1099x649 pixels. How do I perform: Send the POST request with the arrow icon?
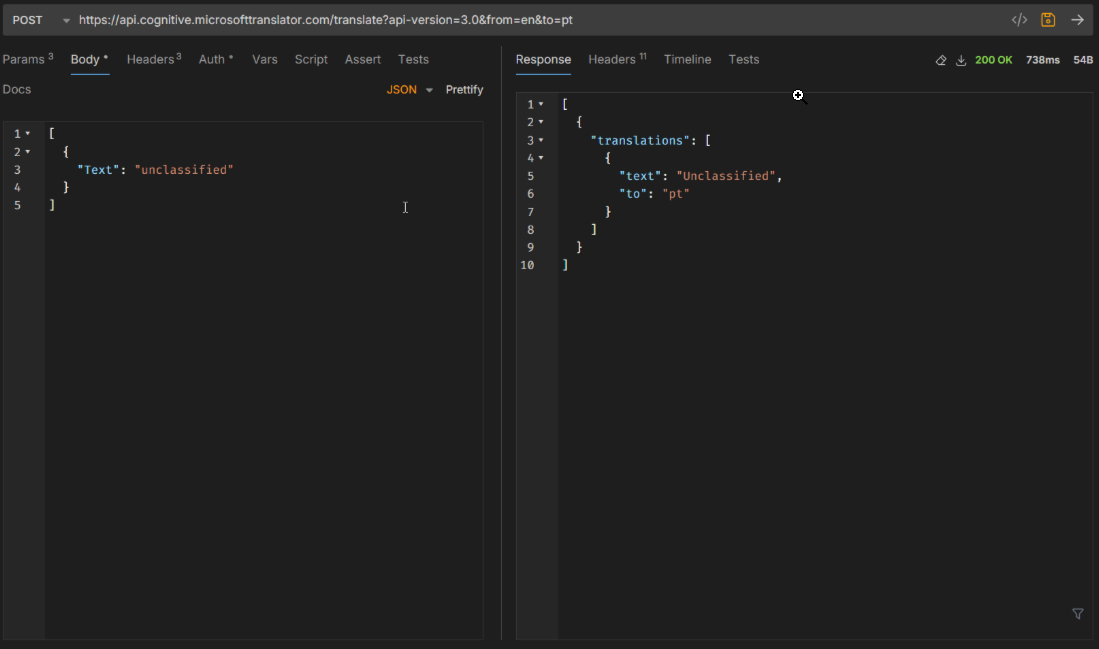pyautogui.click(x=1076, y=19)
